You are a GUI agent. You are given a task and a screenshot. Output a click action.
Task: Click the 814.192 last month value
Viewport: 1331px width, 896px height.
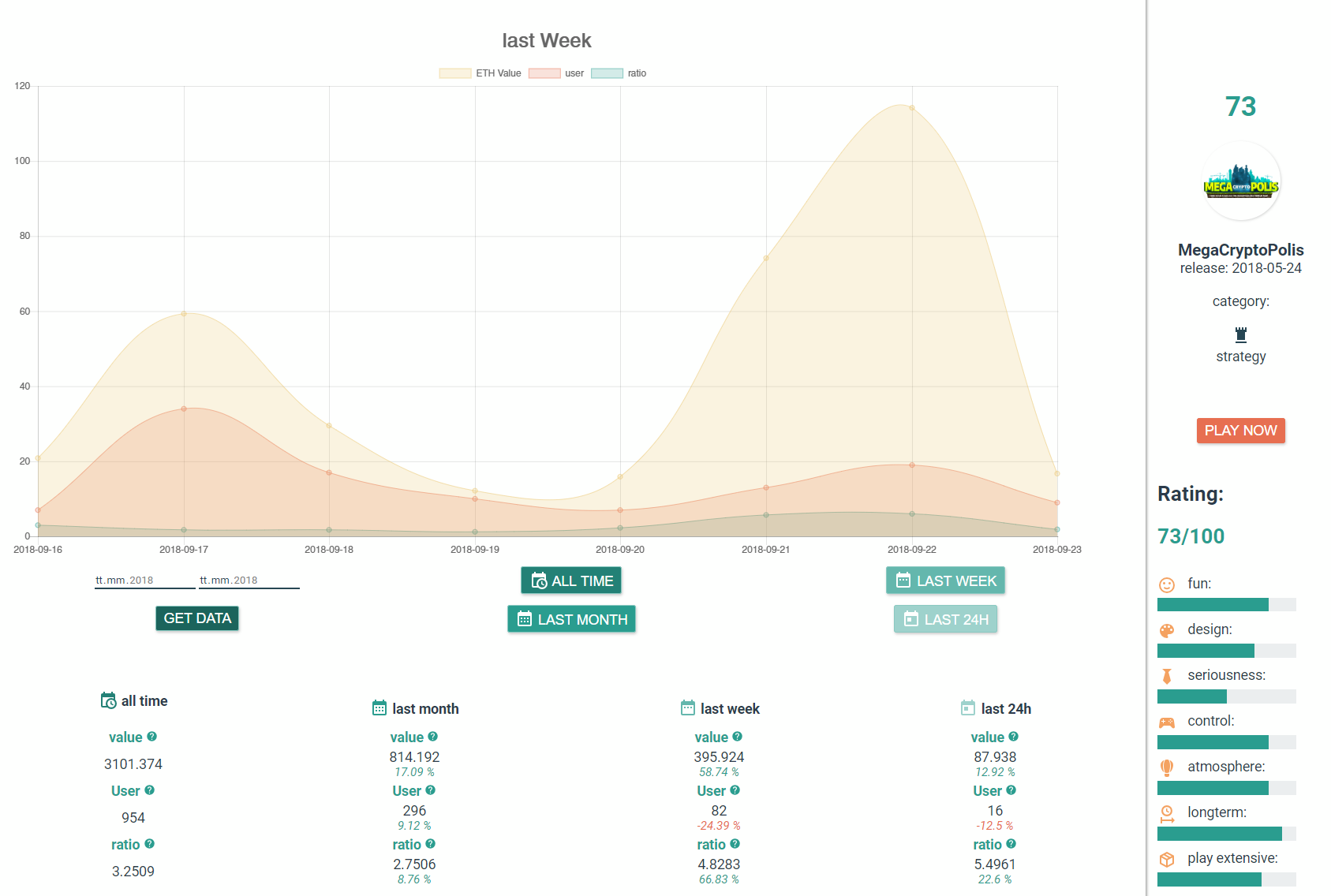(x=414, y=757)
